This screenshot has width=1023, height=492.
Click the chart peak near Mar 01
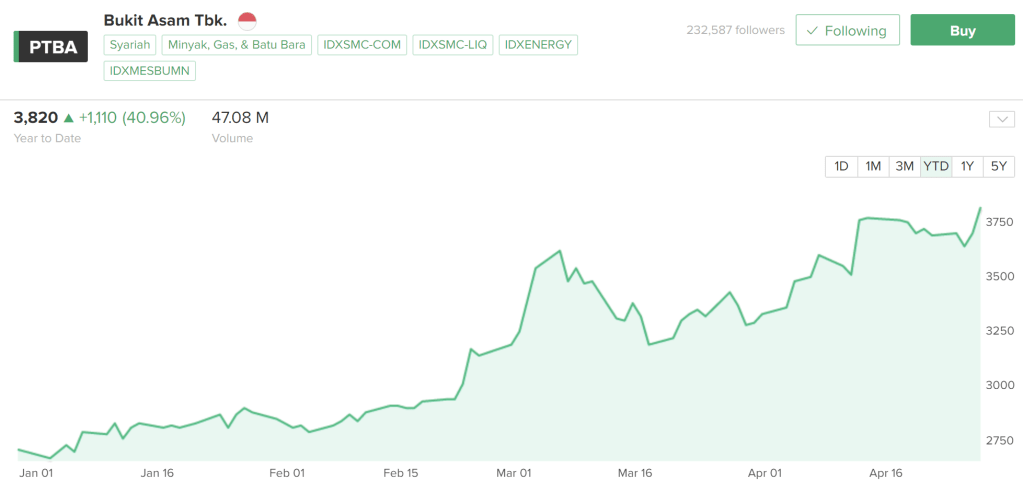click(x=559, y=251)
